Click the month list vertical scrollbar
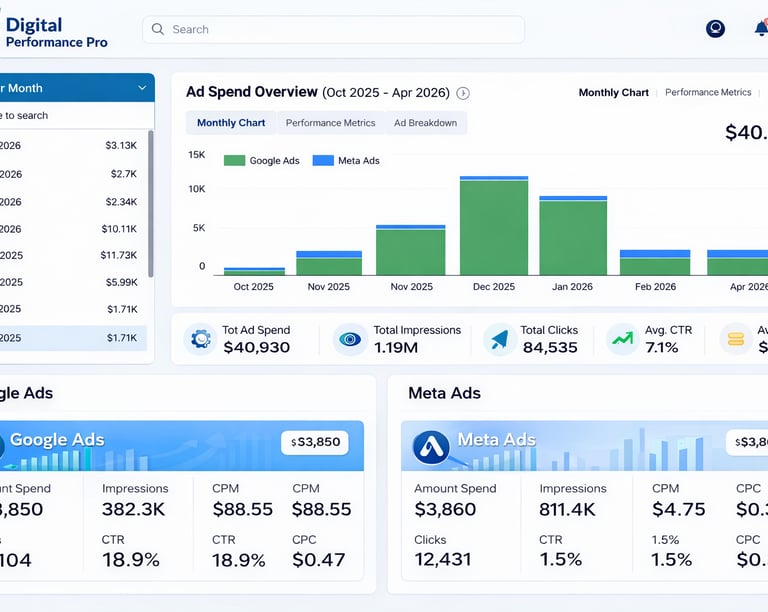768x612 pixels. [x=151, y=204]
